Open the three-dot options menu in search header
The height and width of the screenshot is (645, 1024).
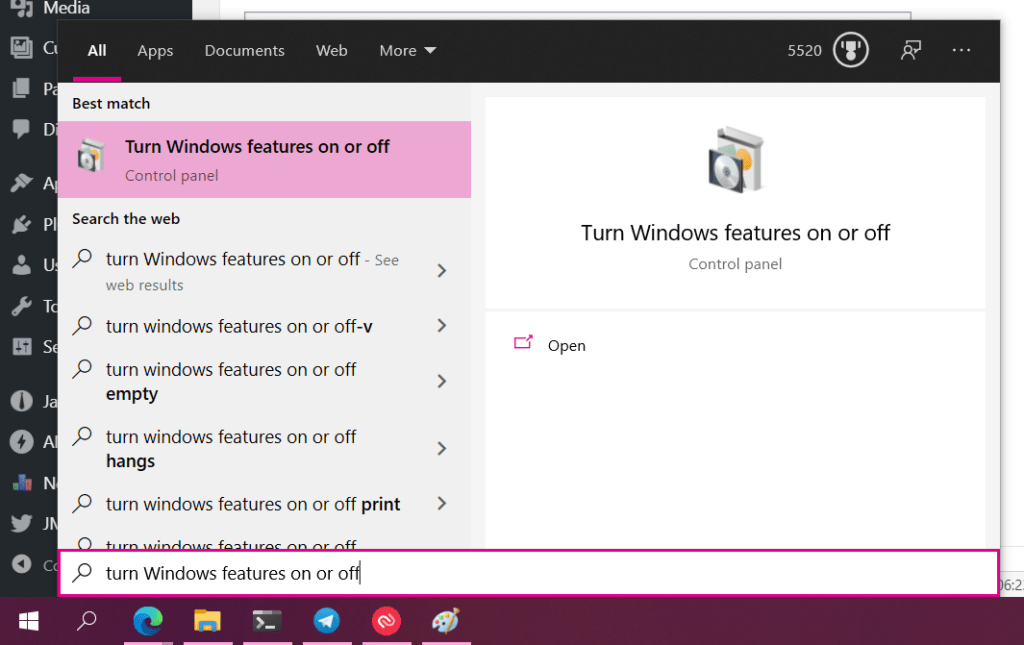pos(961,50)
